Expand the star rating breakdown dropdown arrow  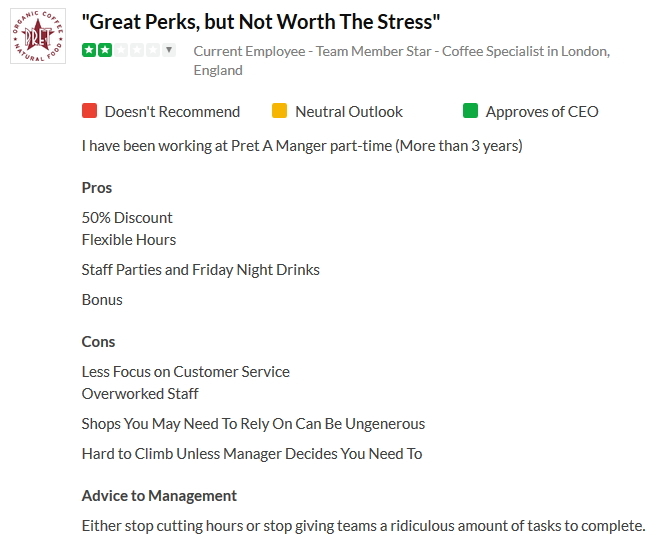point(169,50)
